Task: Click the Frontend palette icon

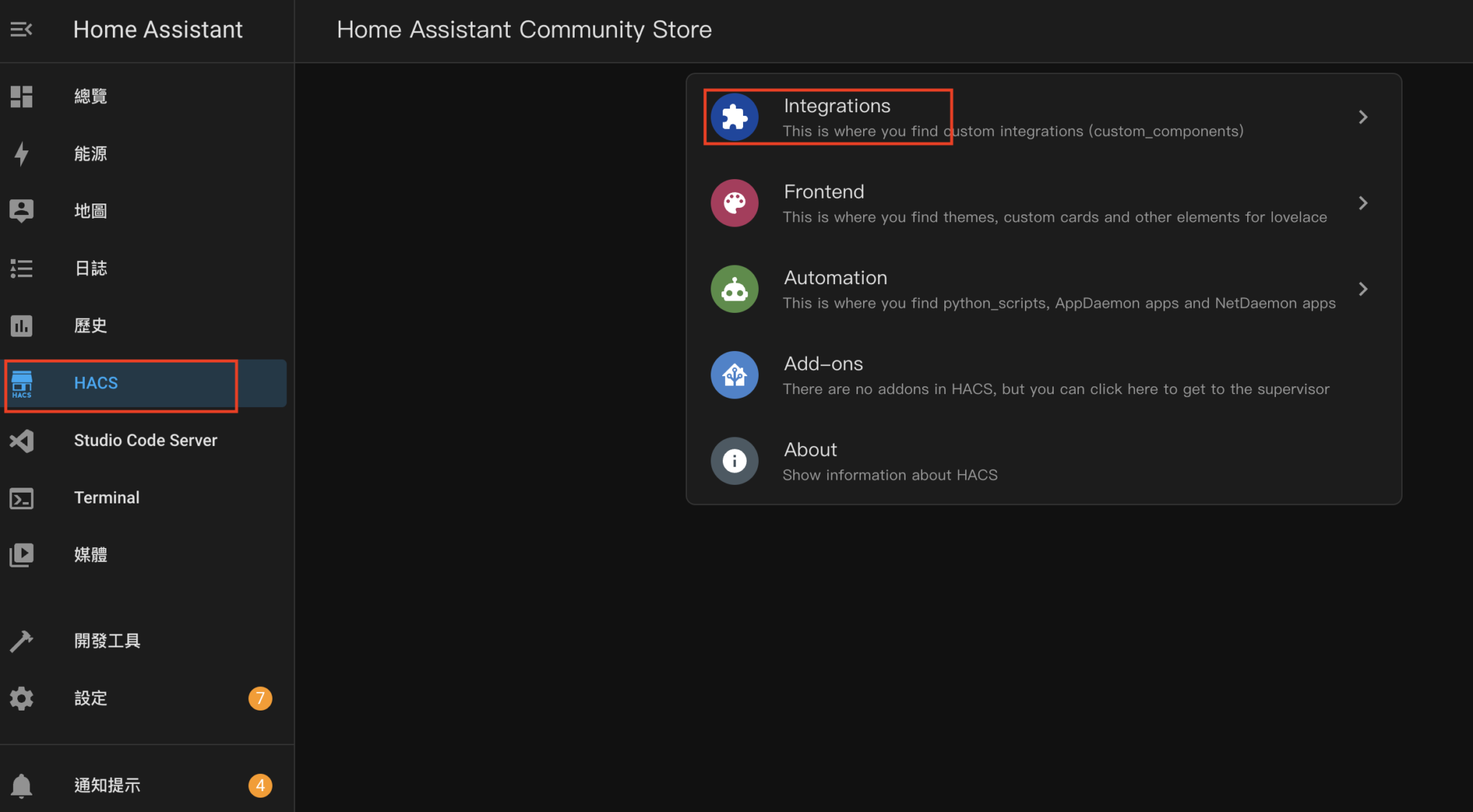Action: click(734, 202)
